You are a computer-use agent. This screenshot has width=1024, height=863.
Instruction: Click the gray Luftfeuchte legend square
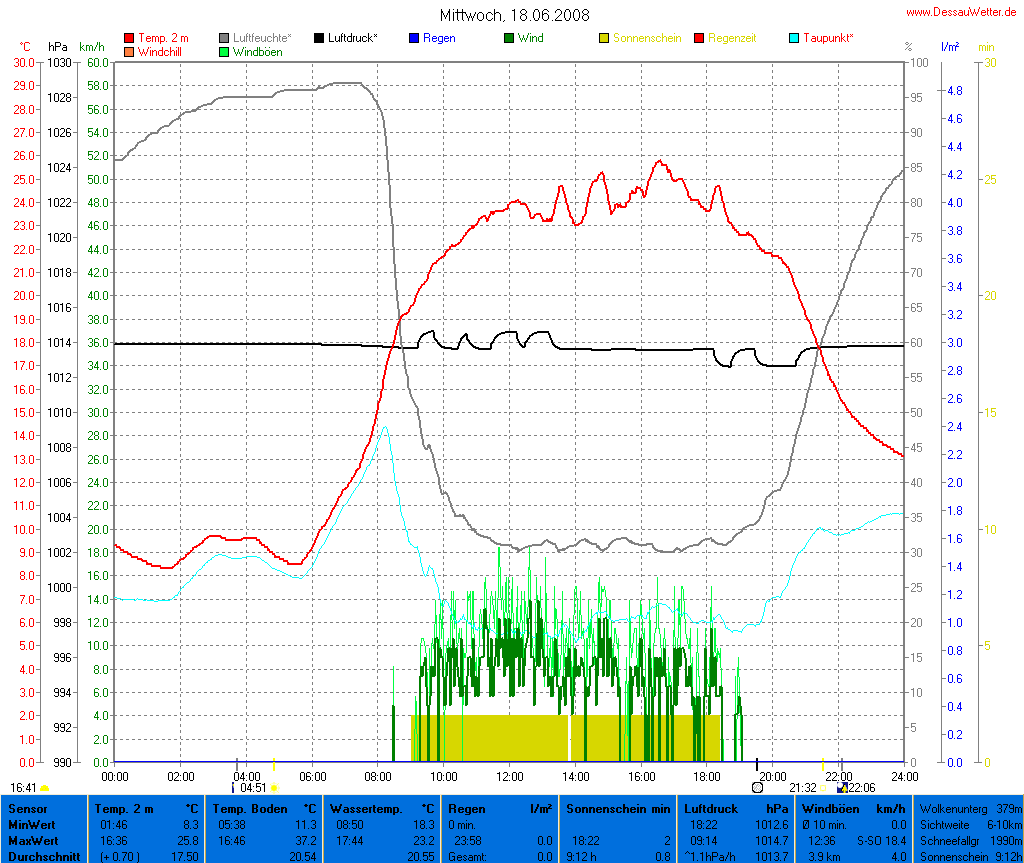tap(224, 38)
